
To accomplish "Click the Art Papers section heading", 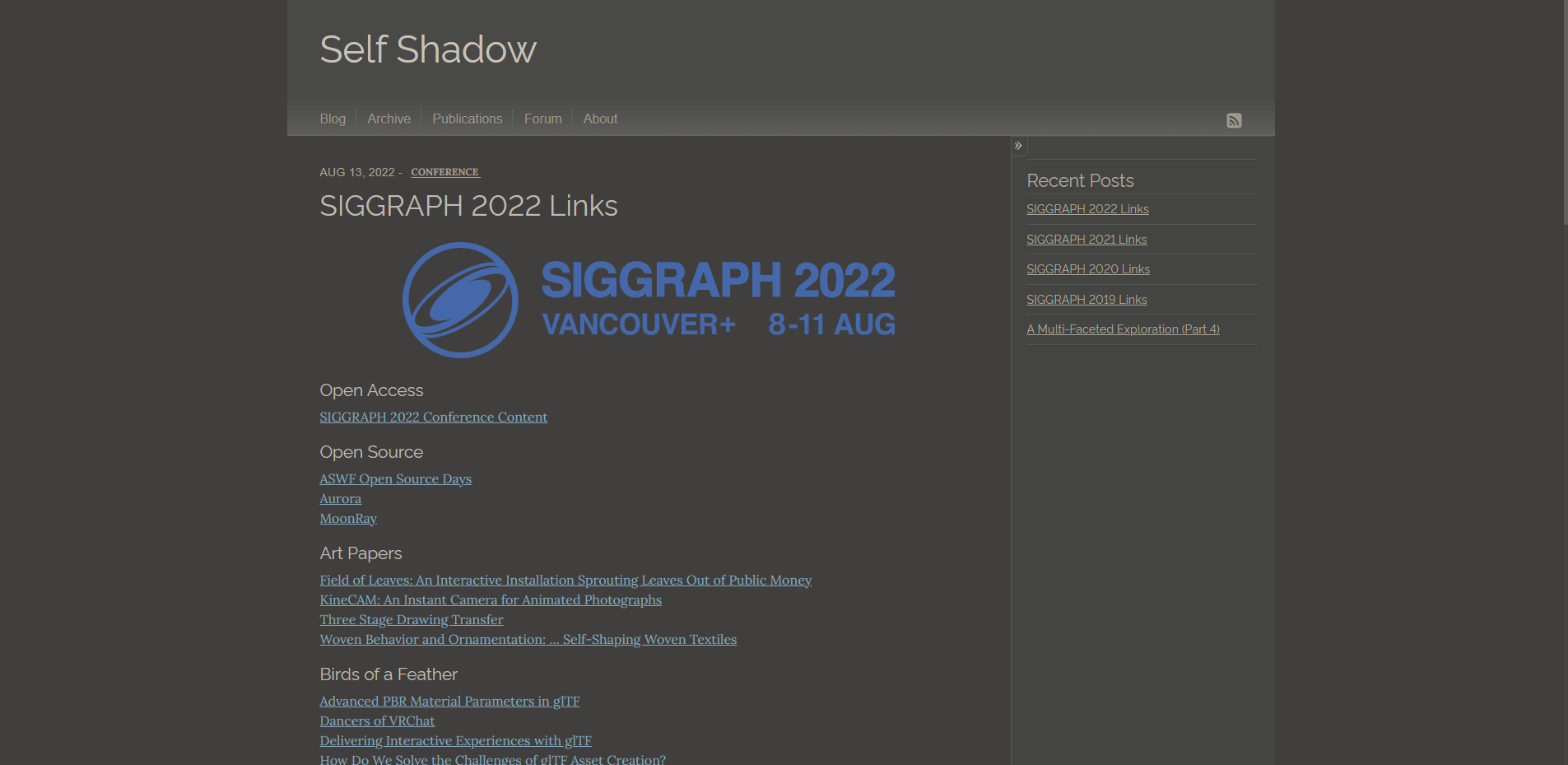I will 361,553.
